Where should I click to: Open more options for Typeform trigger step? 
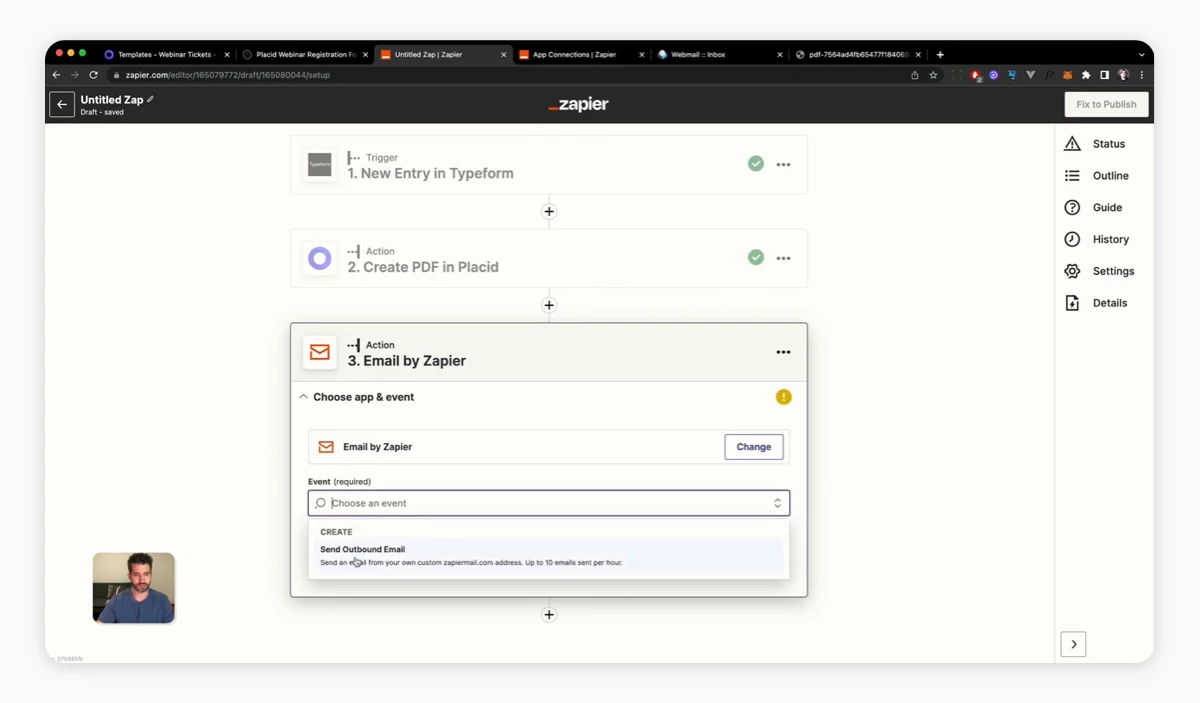tap(783, 164)
